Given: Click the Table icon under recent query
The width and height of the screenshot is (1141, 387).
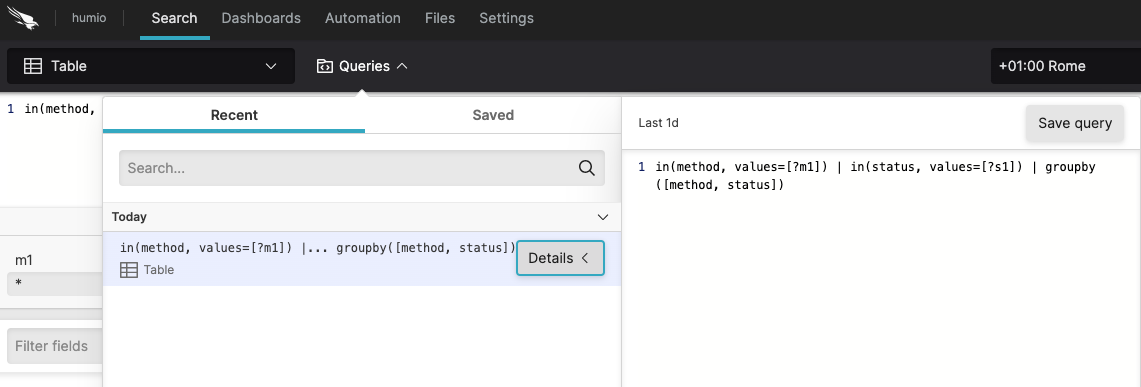Looking at the screenshot, I should [x=129, y=270].
